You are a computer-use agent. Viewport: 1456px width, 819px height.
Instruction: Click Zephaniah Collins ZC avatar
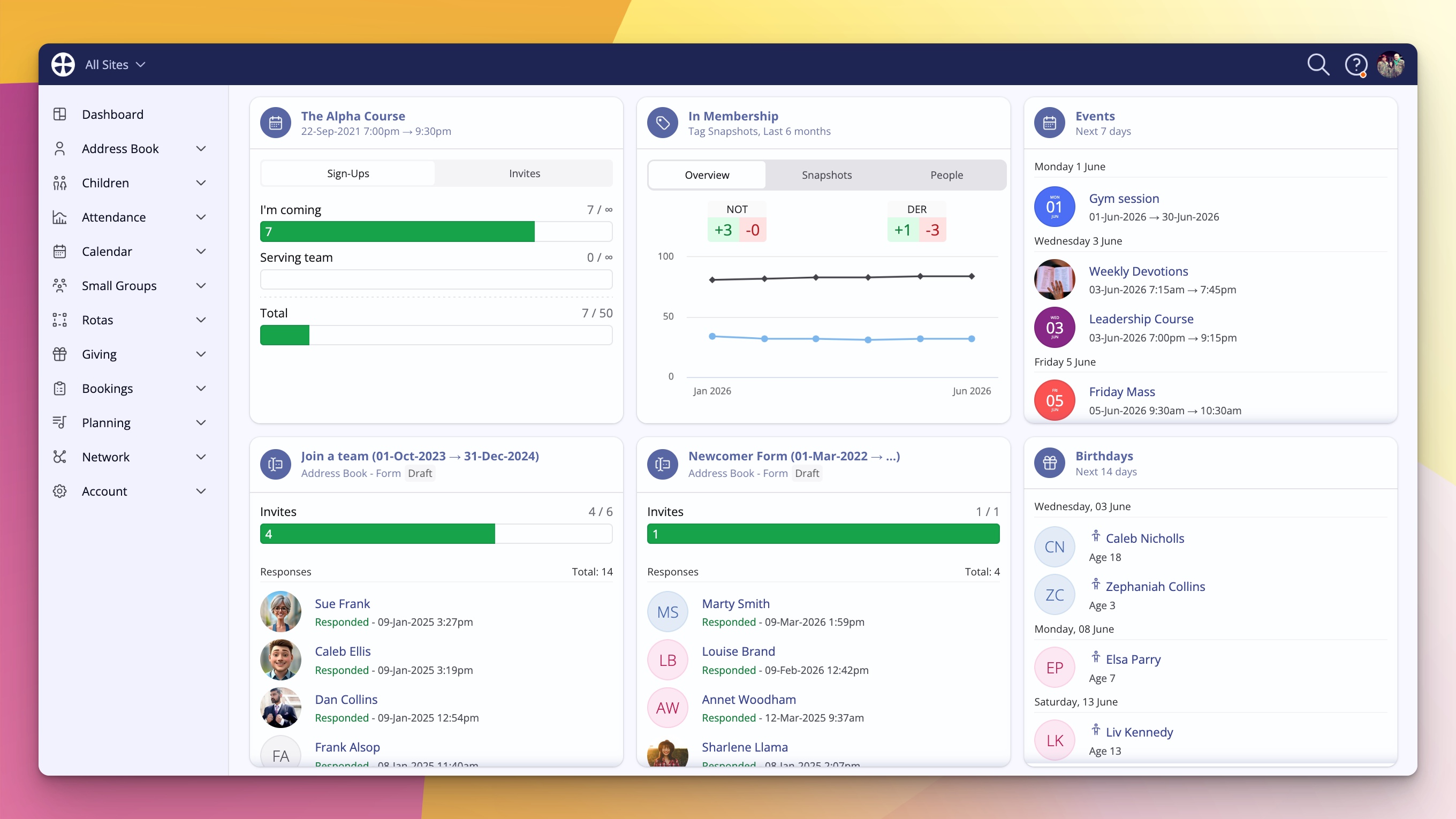pyautogui.click(x=1054, y=595)
